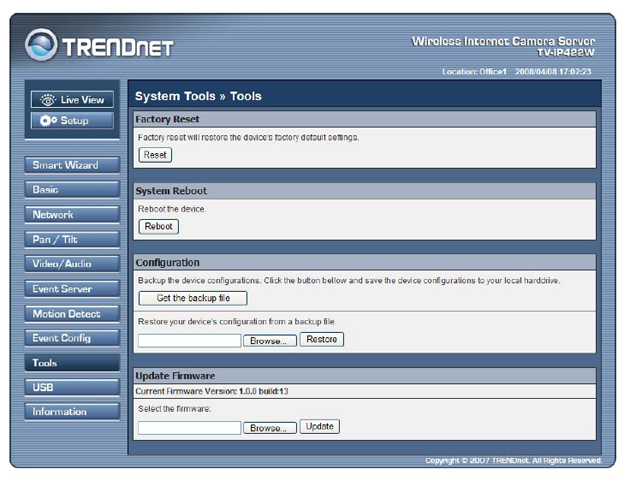Click the Configuration section header
This screenshot has width=630, height=481.
tap(364, 262)
